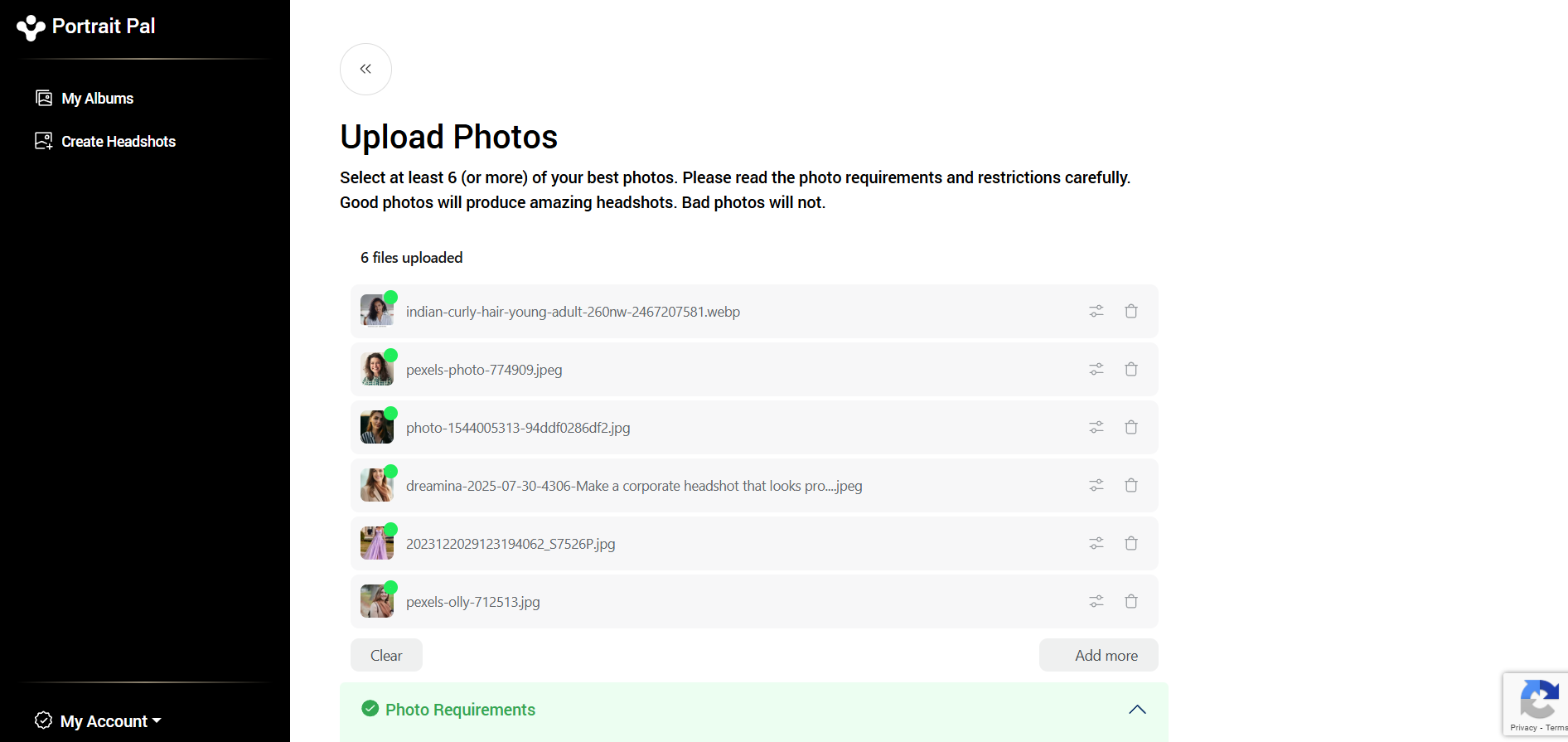
Task: Expand the My Account menu
Action: [97, 720]
